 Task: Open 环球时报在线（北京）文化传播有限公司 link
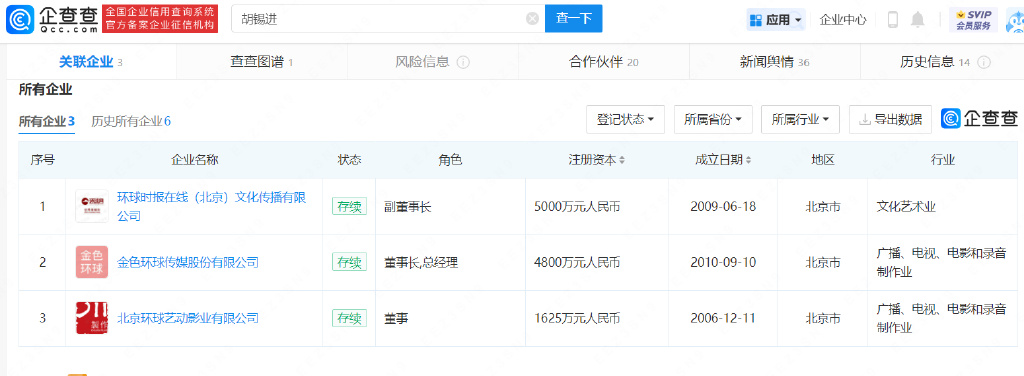212,206
